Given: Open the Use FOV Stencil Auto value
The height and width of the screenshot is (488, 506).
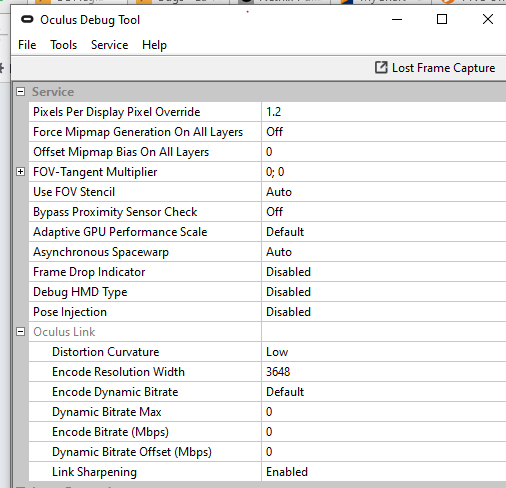Looking at the screenshot, I should [384, 192].
